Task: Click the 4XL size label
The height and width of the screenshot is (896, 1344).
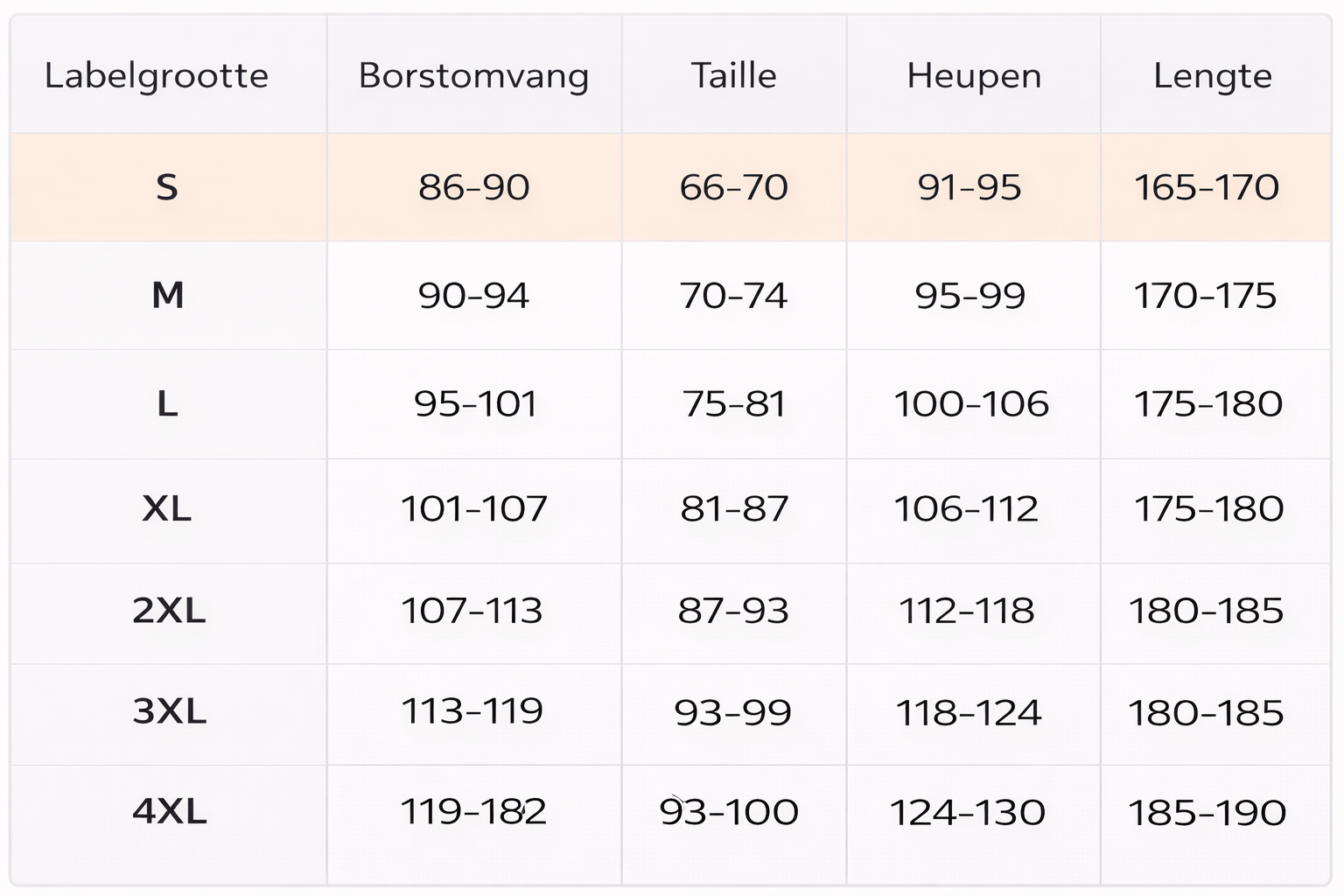Action: tap(169, 812)
